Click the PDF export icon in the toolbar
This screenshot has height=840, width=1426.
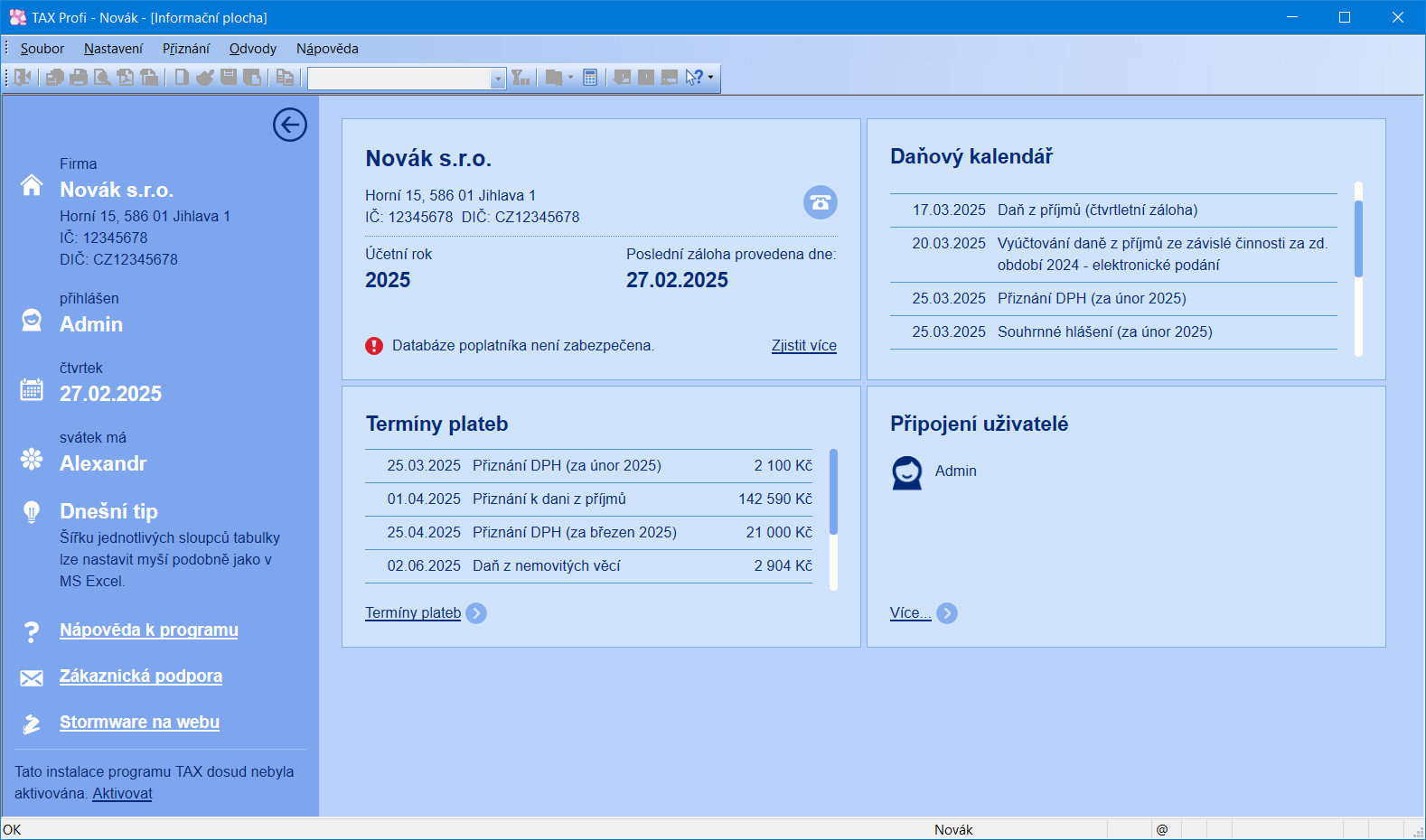[126, 78]
